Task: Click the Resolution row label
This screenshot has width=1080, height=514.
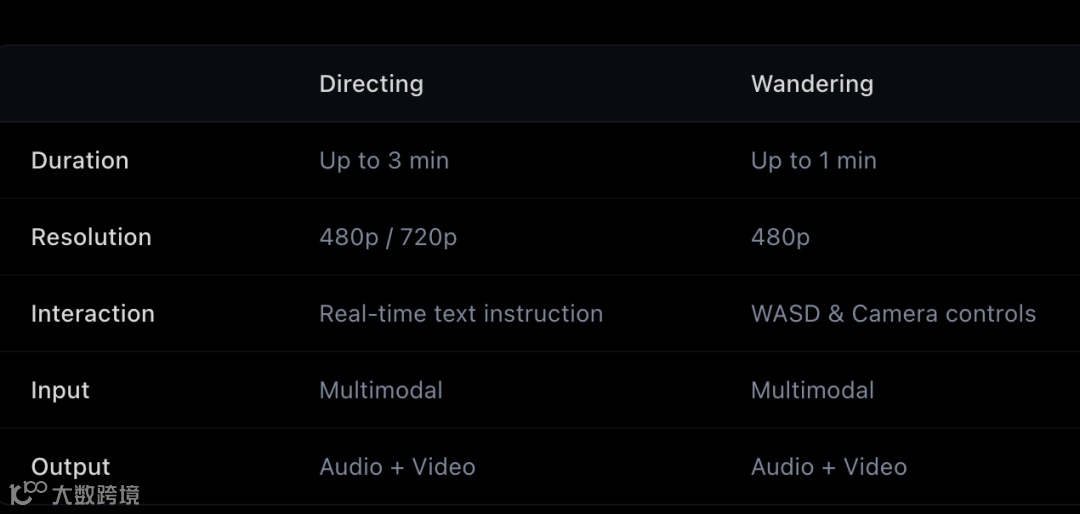Action: tap(91, 237)
